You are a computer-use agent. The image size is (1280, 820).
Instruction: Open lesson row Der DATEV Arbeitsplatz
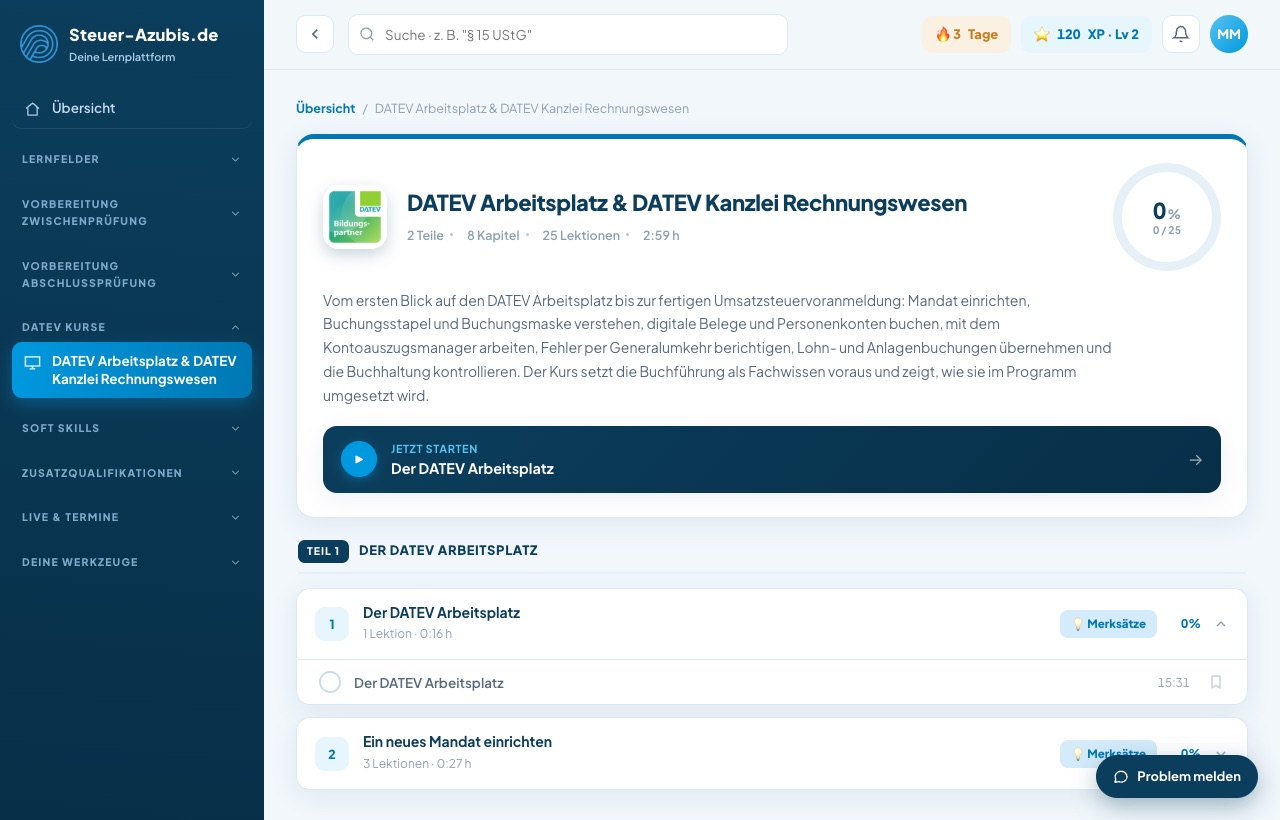click(772, 682)
